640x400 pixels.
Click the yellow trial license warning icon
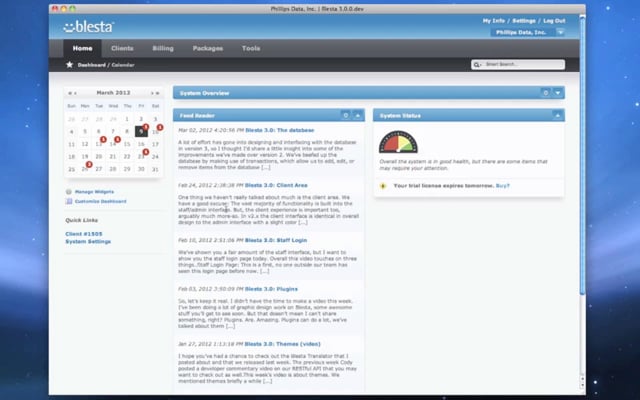[383, 186]
